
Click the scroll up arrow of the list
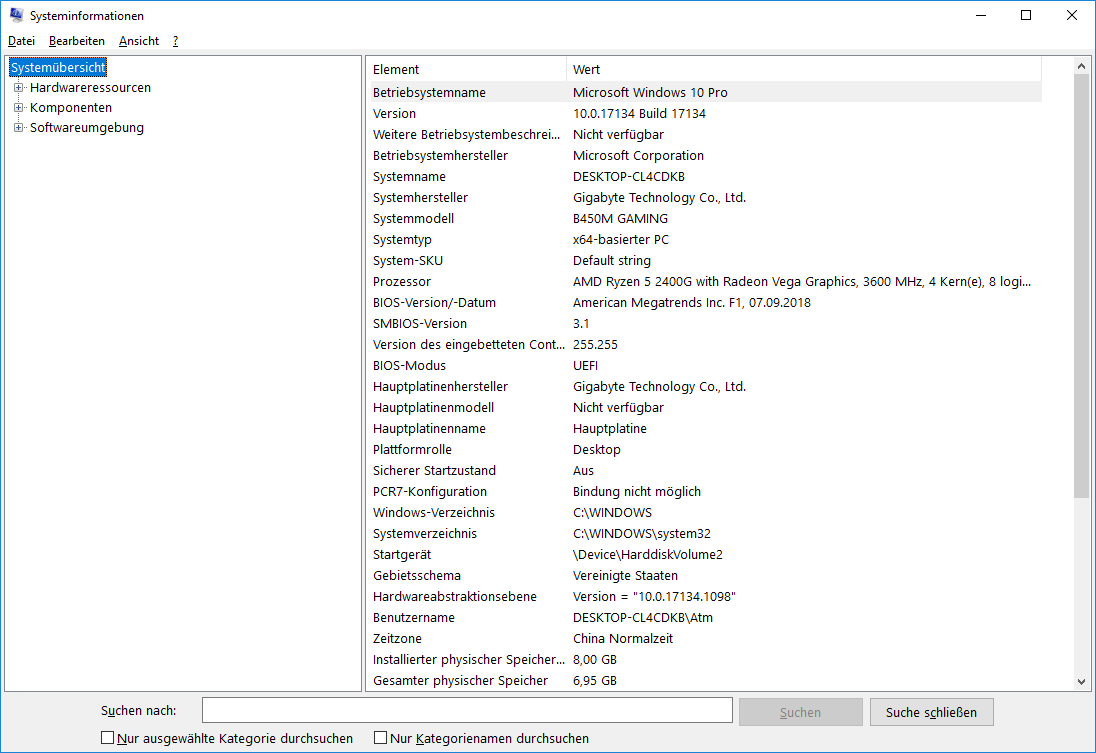click(x=1081, y=66)
